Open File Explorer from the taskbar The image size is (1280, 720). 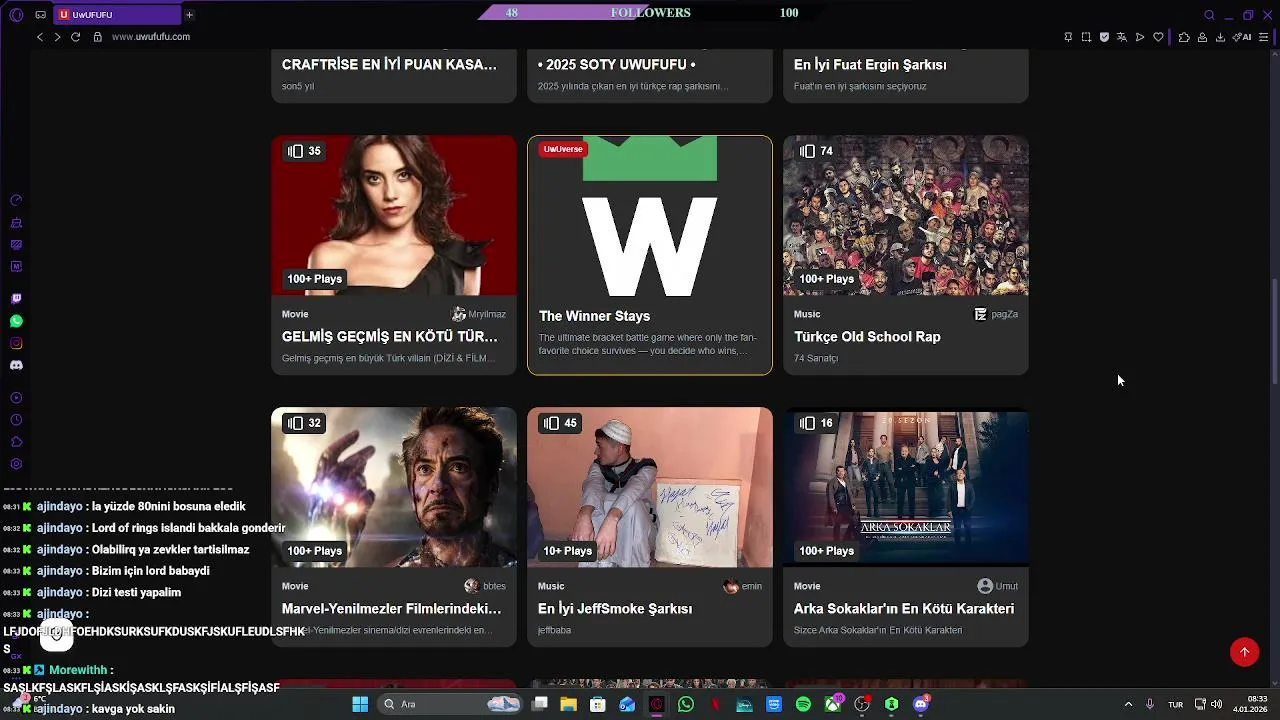point(568,704)
